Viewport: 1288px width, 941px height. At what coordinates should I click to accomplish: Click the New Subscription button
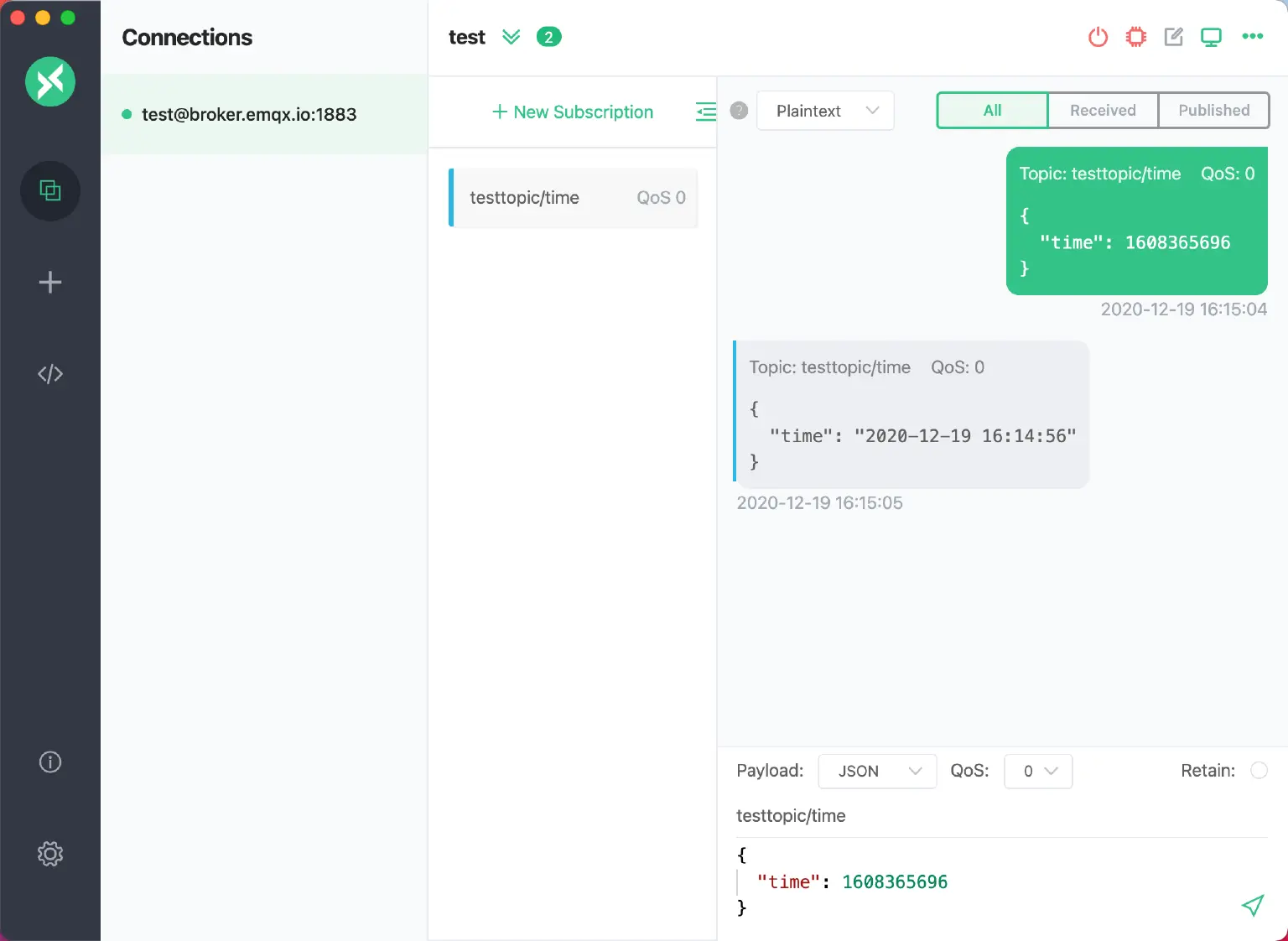[572, 112]
